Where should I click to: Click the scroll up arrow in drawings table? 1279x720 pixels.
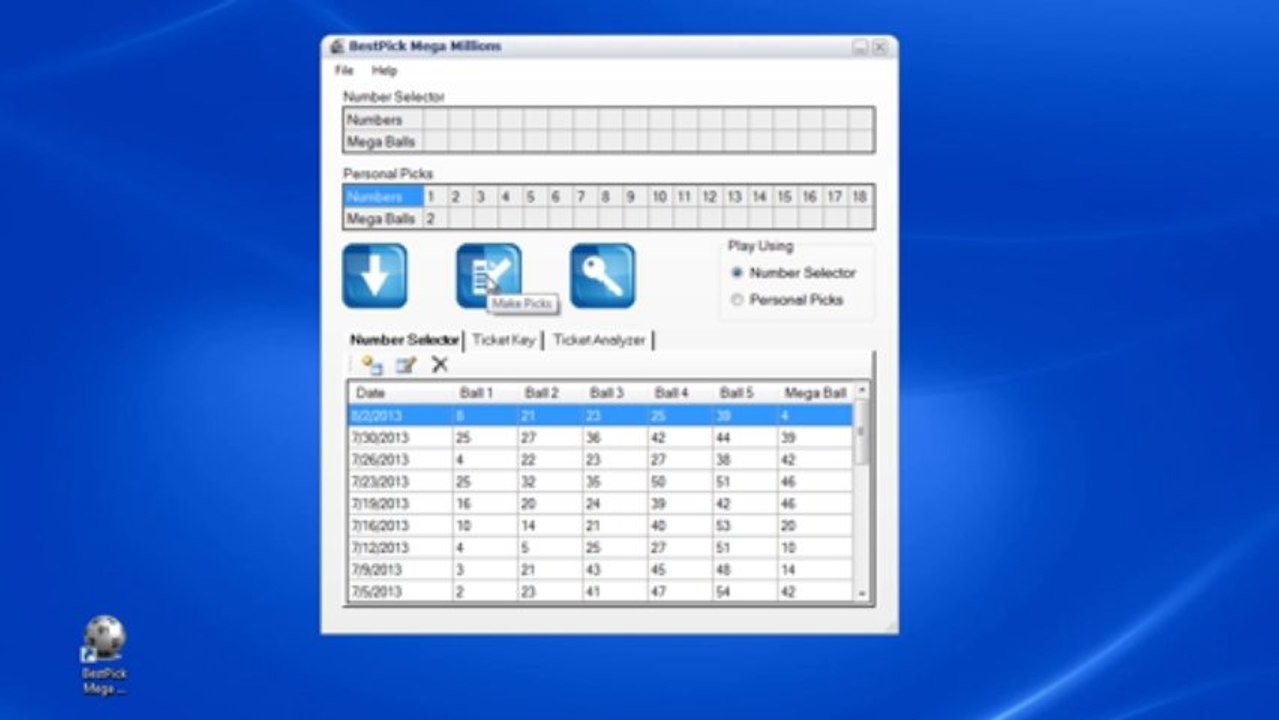tap(862, 390)
